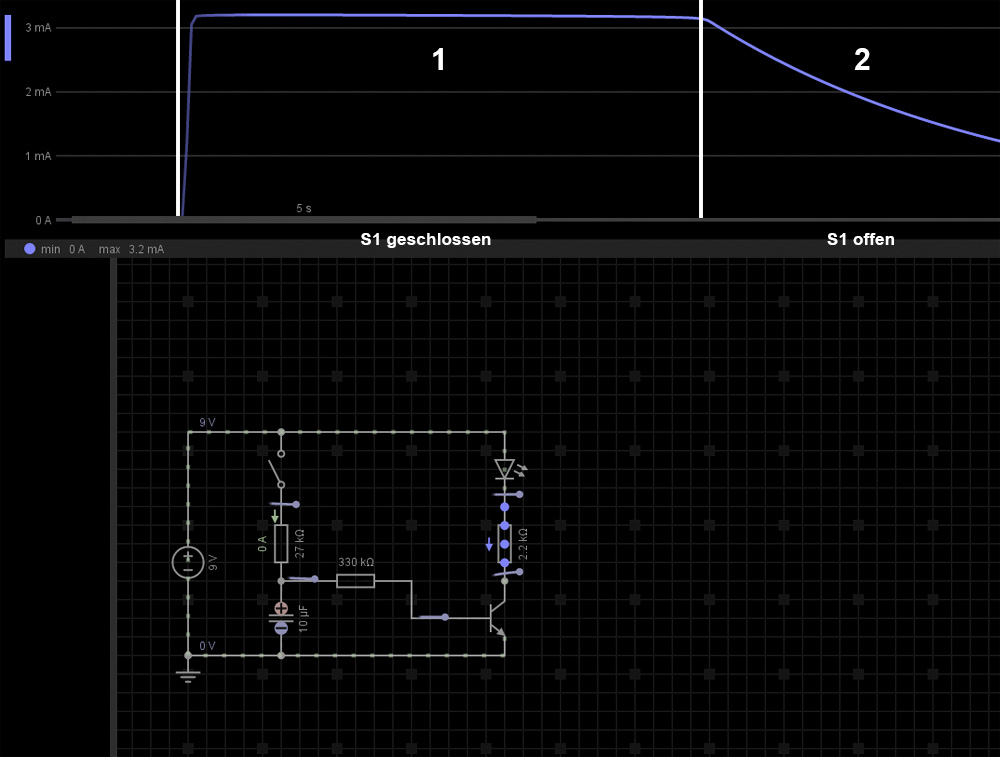This screenshot has width=1000, height=757.
Task: Click the region 1 marker on graph
Action: click(438, 61)
